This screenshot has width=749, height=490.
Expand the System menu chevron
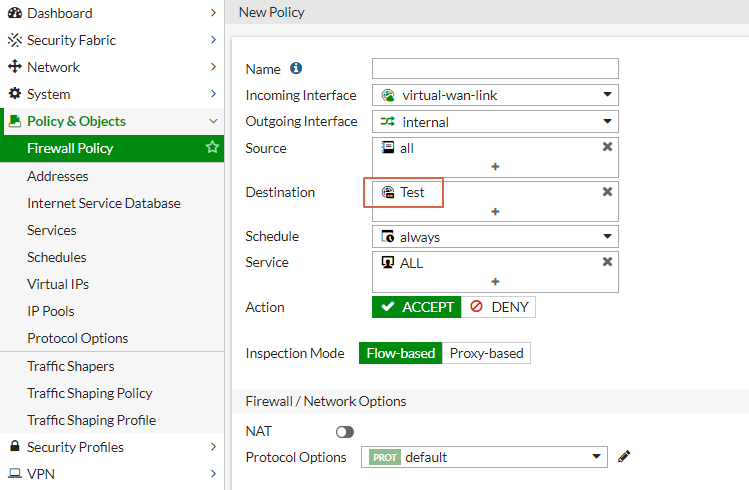[x=214, y=94]
